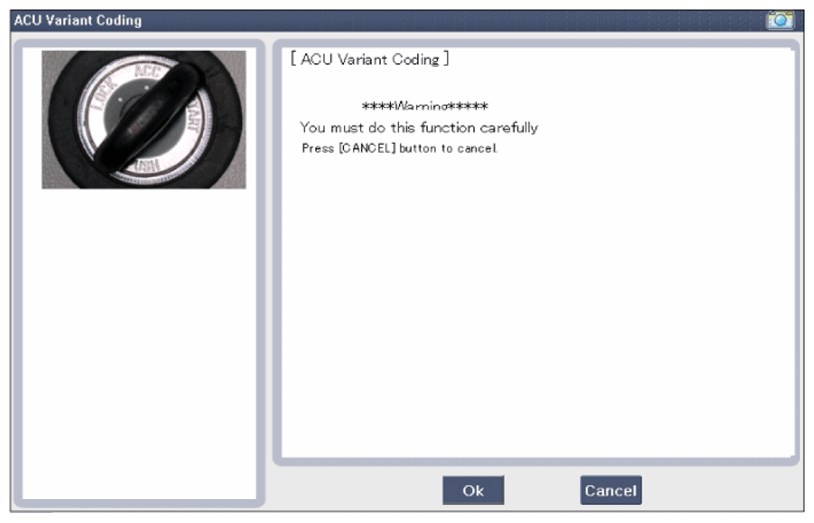
Task: Click empty space between Ok and Cancel
Action: point(542,490)
